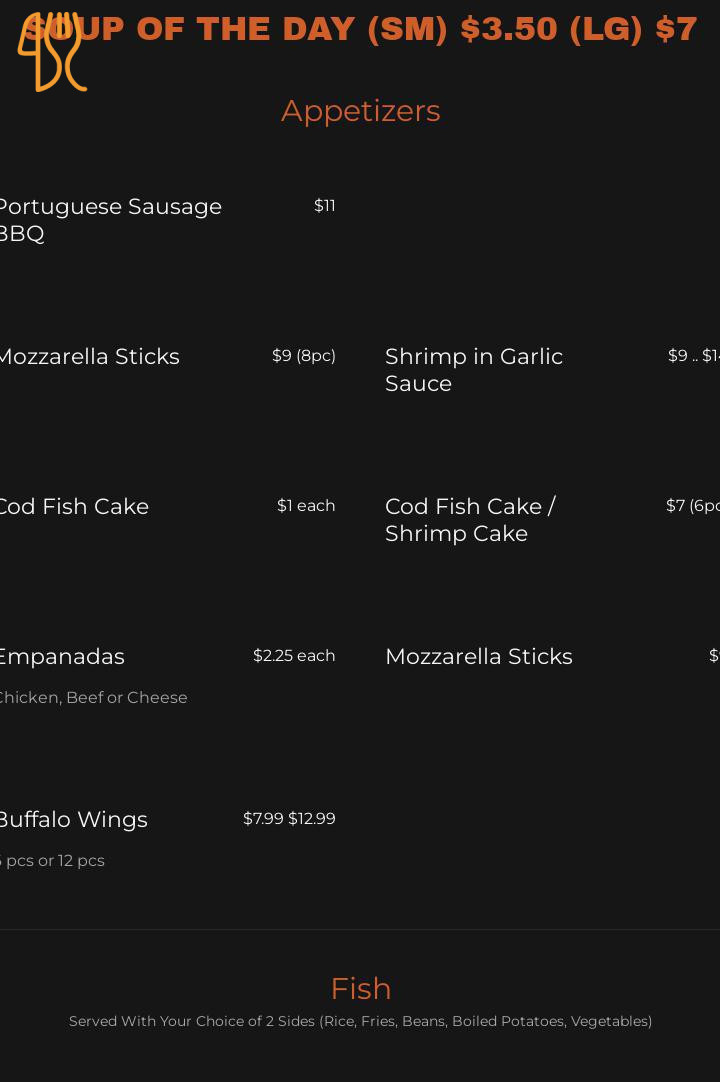720x1082 pixels.
Task: Select the Buffalo Wings menu item
Action: (x=72, y=820)
